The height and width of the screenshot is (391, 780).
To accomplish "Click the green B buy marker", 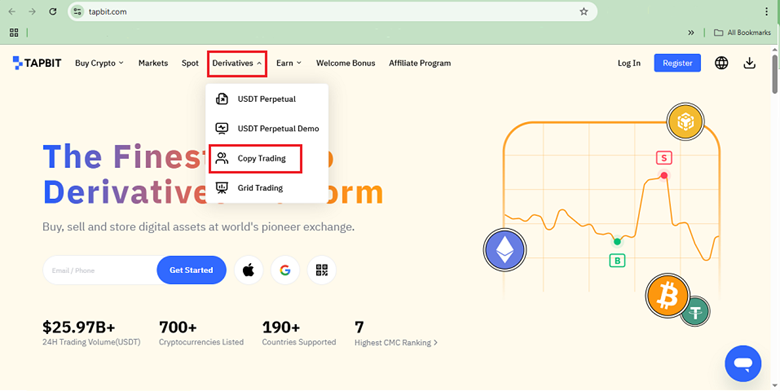I will pos(617,260).
